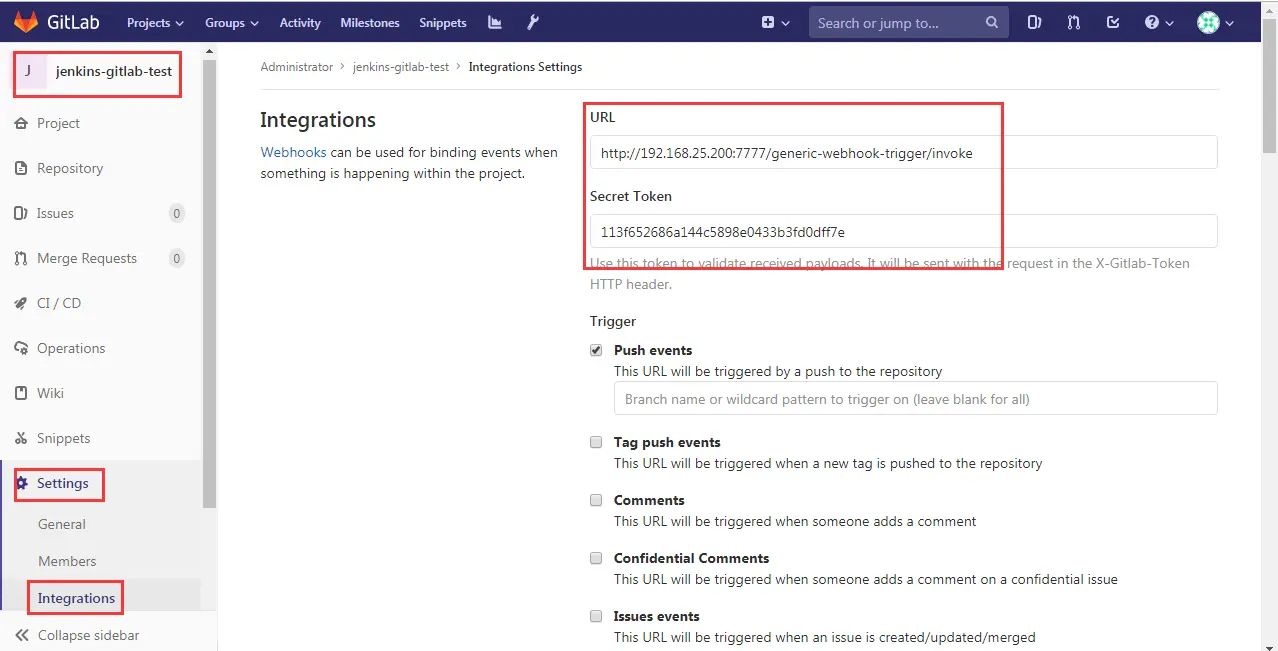
Task: Disable the Push events trigger
Action: pyautogui.click(x=596, y=350)
